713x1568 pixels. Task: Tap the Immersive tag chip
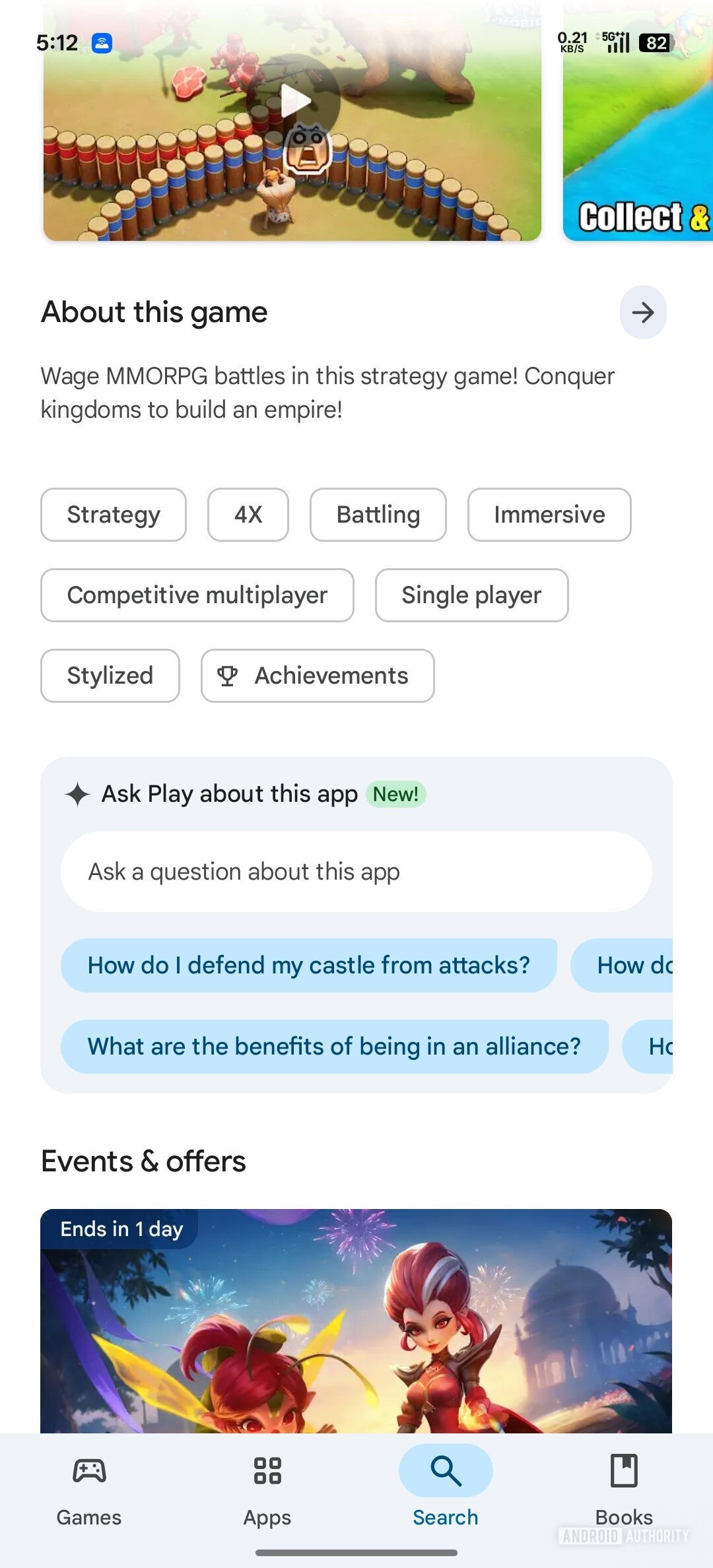point(549,515)
